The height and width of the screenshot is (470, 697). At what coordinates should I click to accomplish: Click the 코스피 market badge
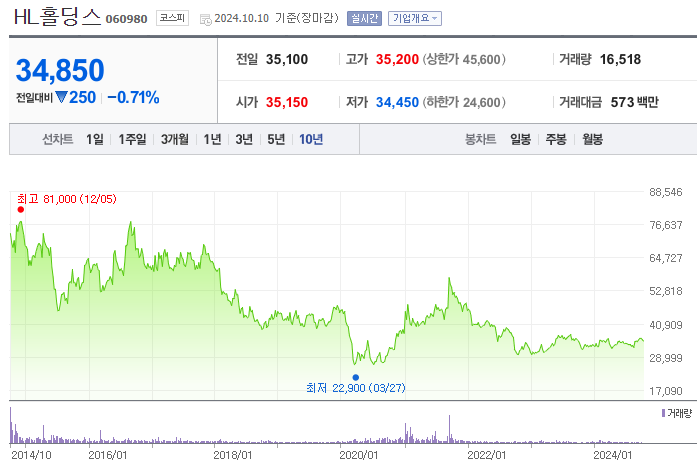click(x=172, y=18)
